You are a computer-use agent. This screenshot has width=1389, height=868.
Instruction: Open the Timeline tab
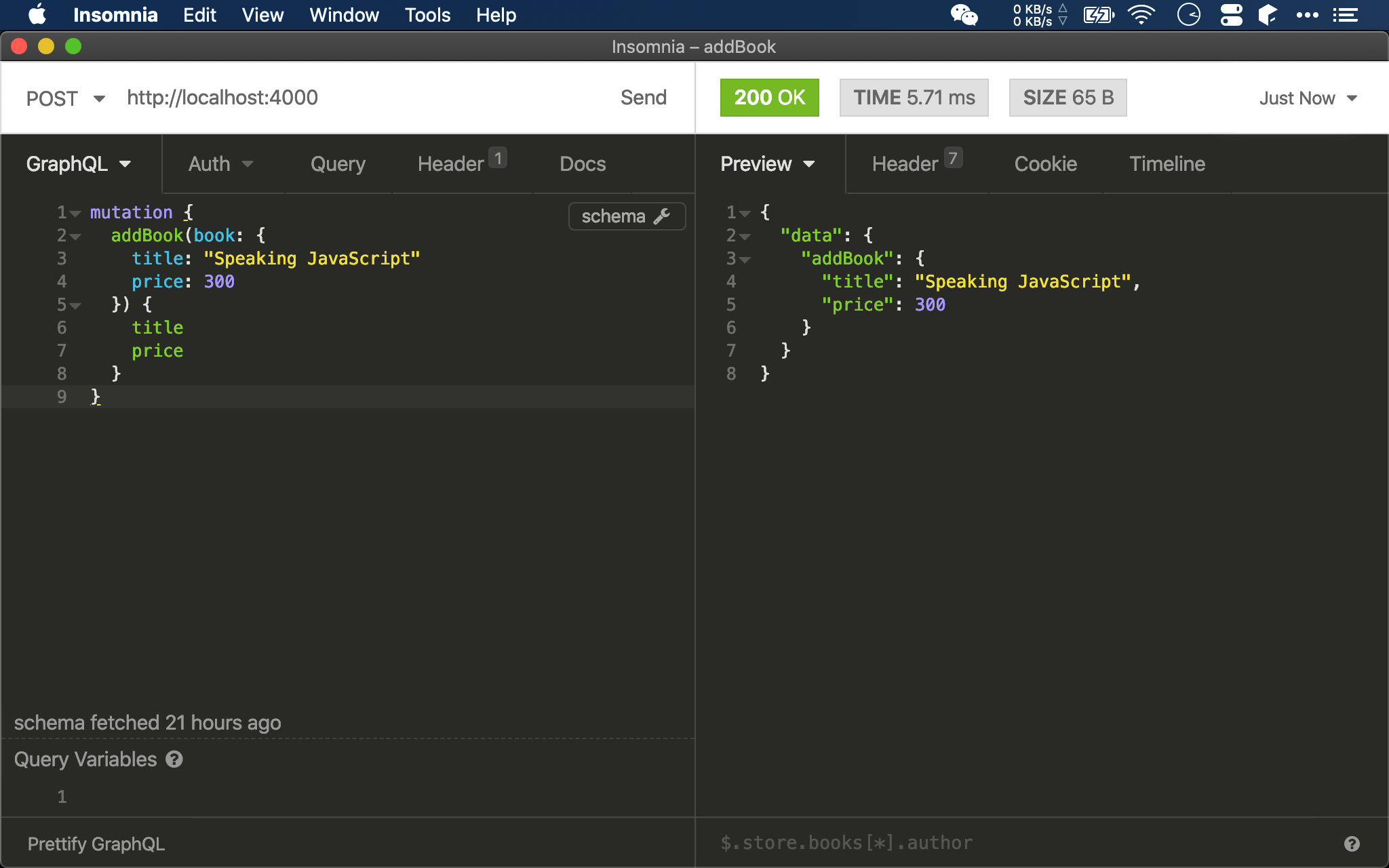tap(1167, 164)
